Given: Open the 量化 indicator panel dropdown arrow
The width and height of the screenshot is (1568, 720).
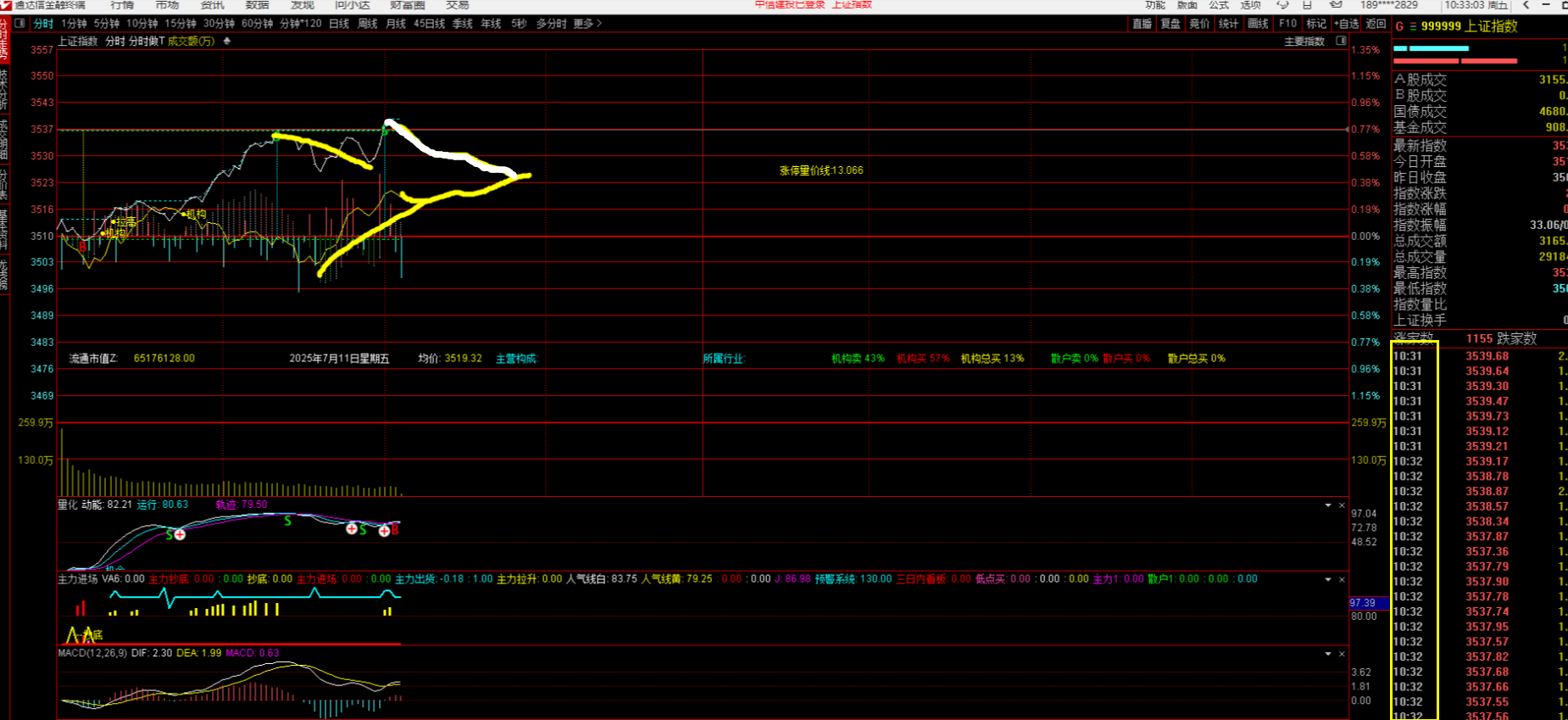Looking at the screenshot, I should [x=1328, y=505].
